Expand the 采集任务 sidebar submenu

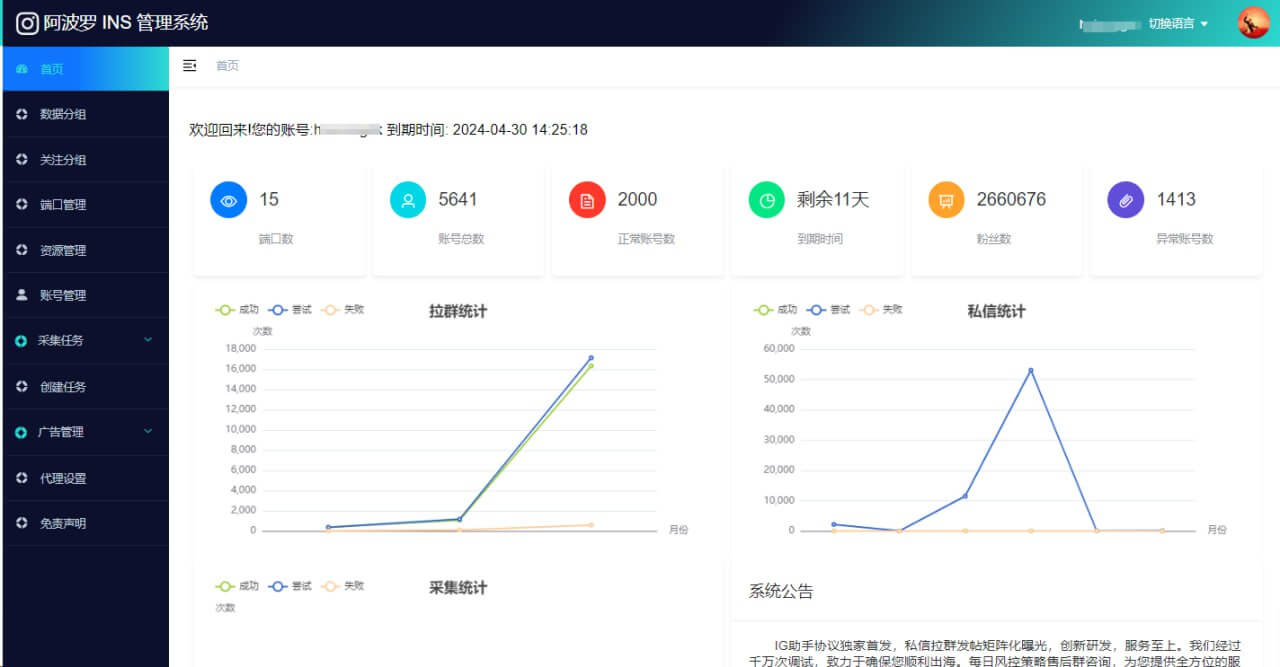85,341
